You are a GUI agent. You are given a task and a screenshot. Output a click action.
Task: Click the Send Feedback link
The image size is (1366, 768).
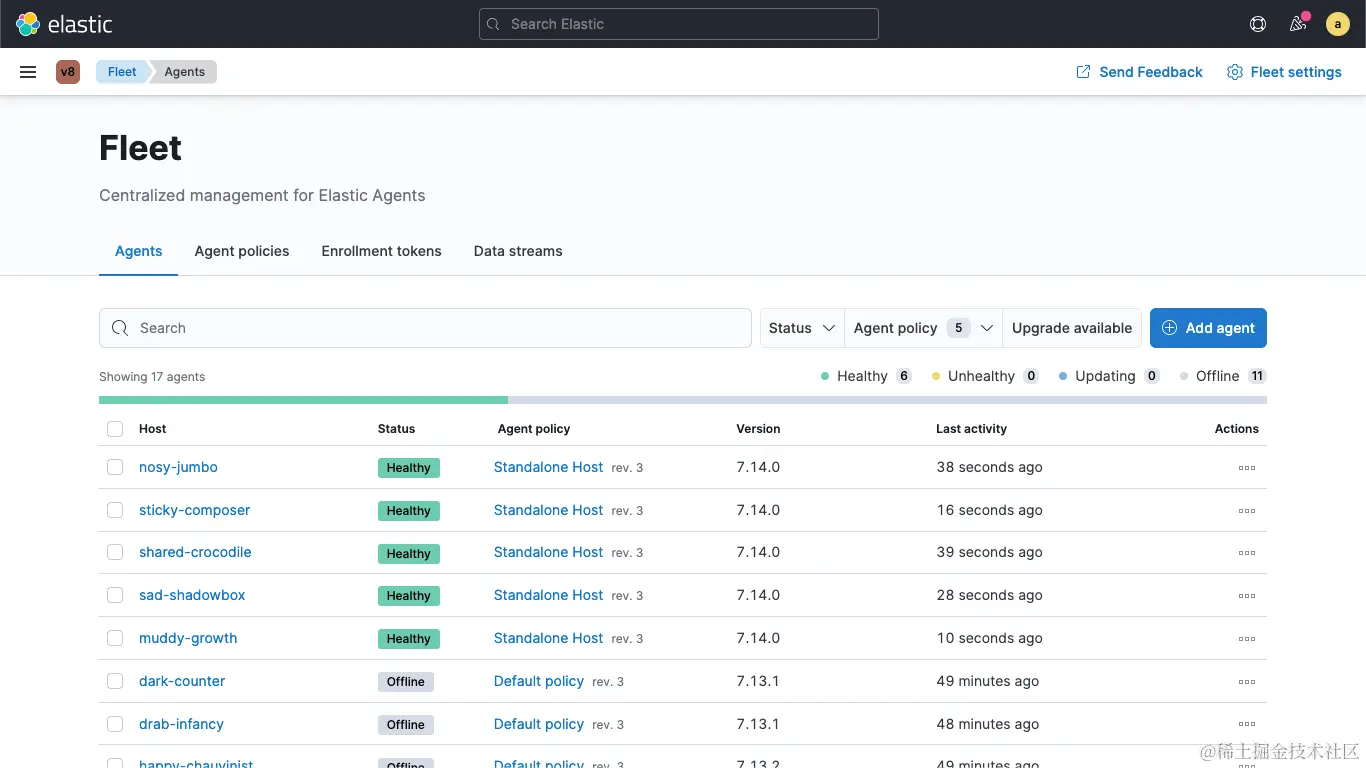click(x=1139, y=72)
